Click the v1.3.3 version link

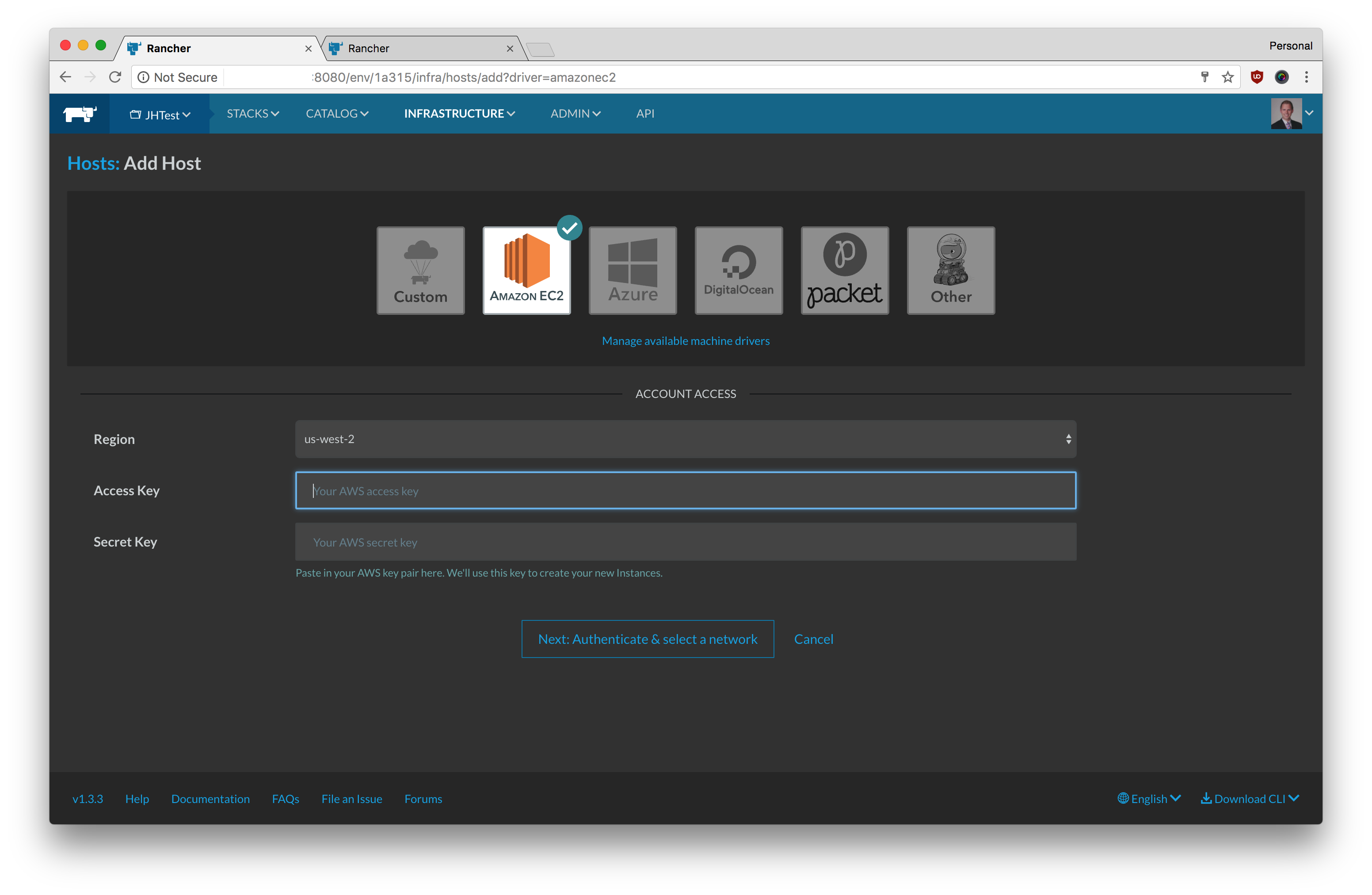(88, 799)
